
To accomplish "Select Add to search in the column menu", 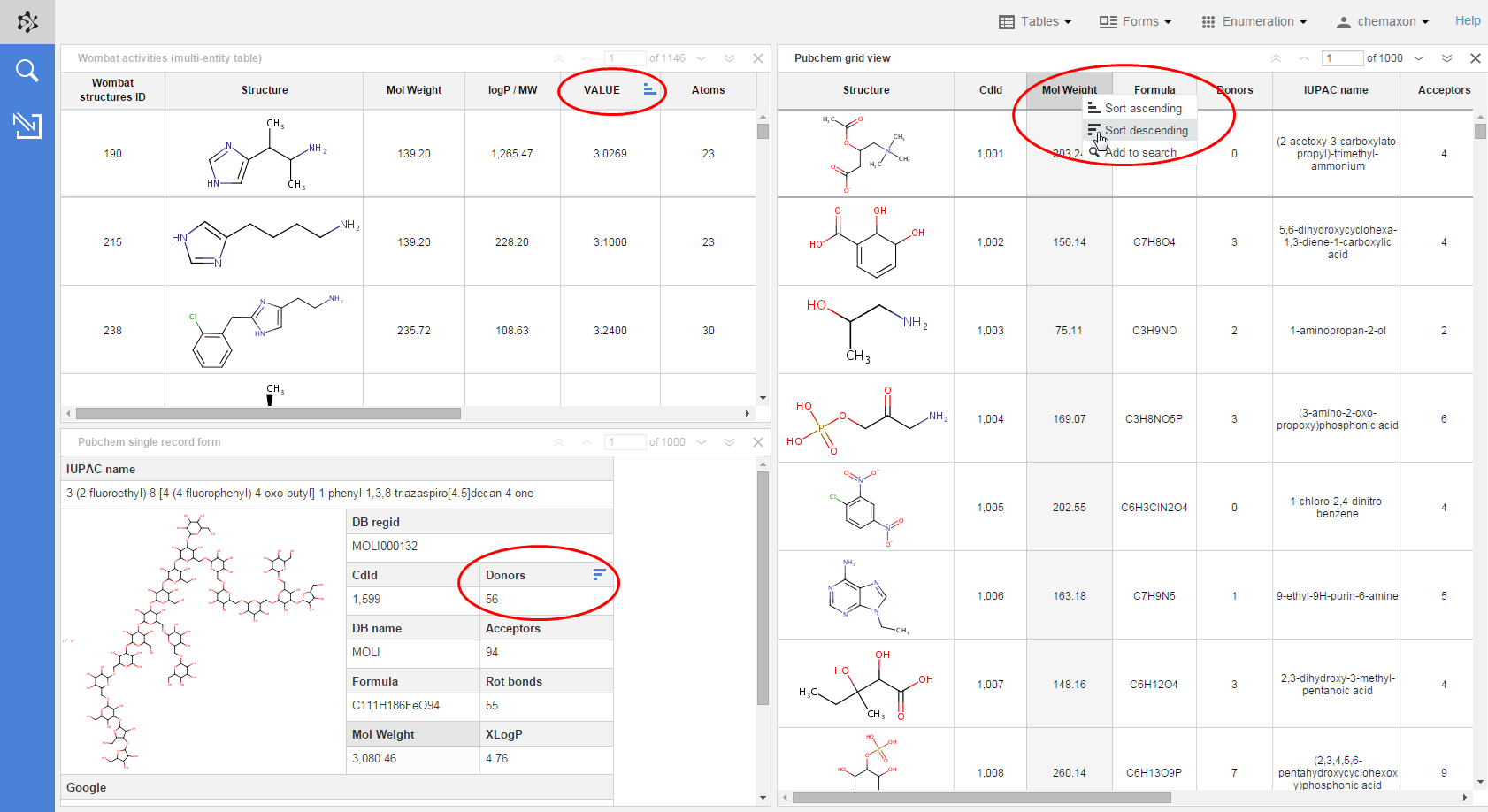I will pos(1140,152).
